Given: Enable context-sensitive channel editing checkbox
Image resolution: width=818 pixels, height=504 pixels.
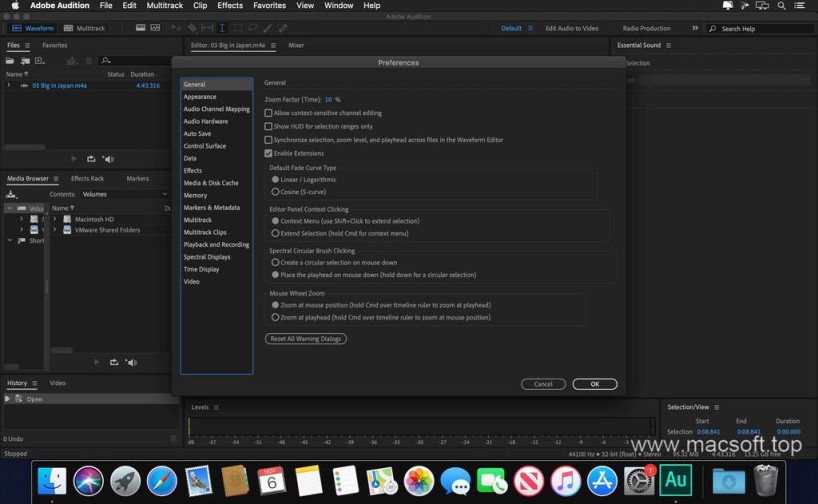Looking at the screenshot, I should (x=268, y=113).
